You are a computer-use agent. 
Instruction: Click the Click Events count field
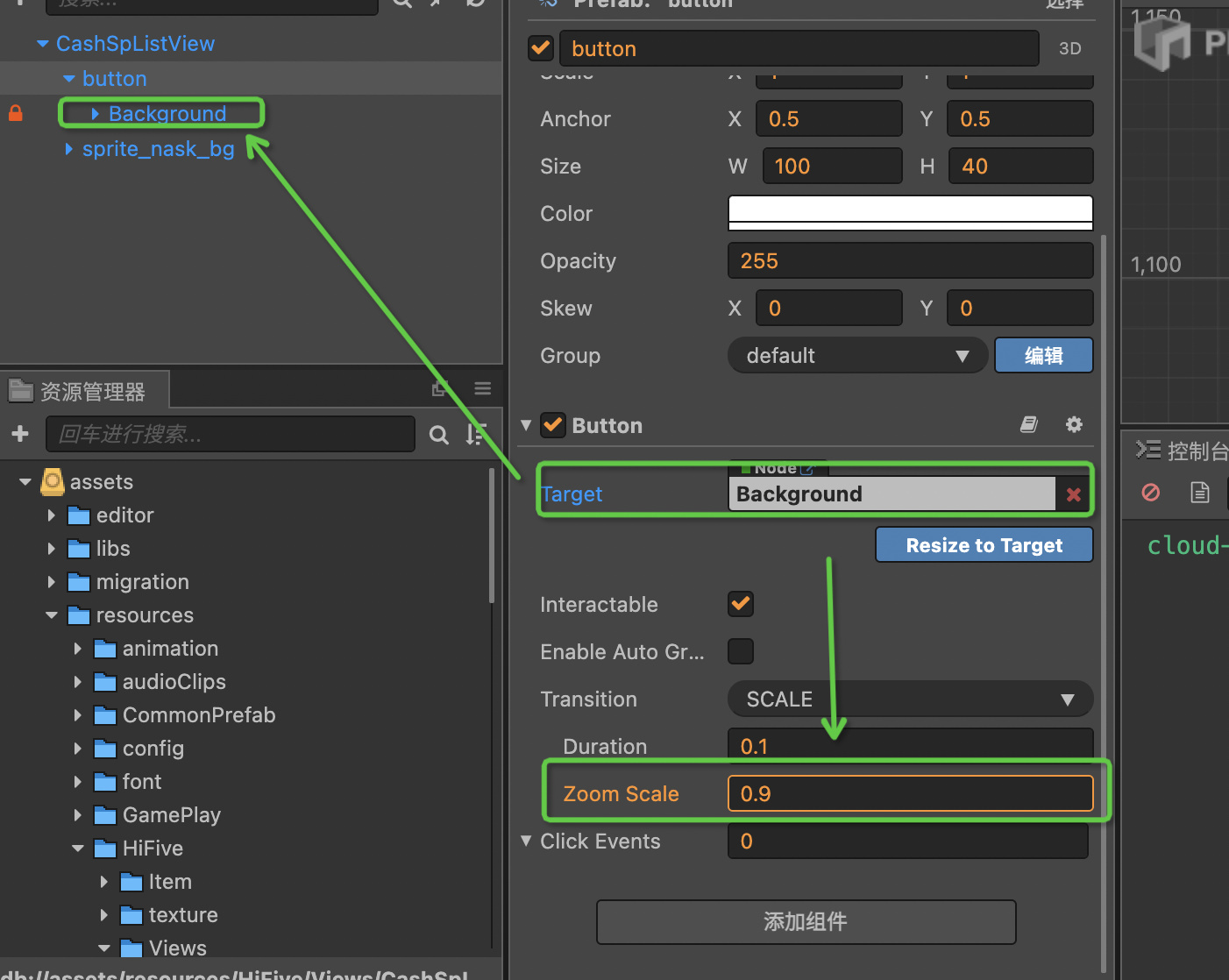pyautogui.click(x=908, y=842)
